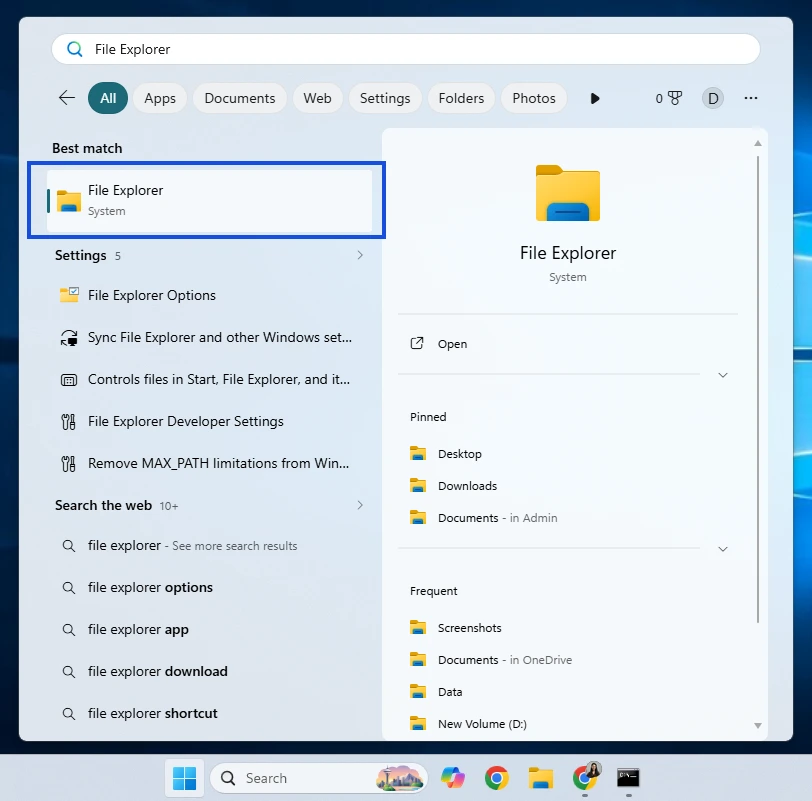Search web for file explorer see more results
812x801 pixels.
click(209, 546)
